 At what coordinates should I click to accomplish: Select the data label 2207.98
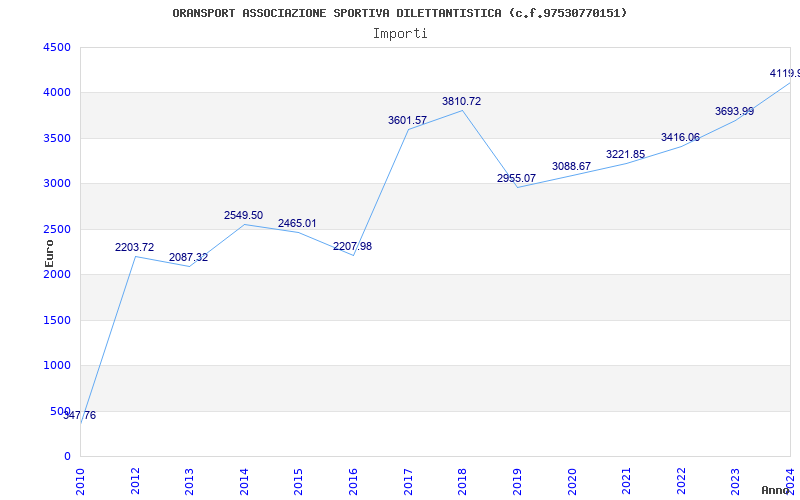tap(353, 246)
